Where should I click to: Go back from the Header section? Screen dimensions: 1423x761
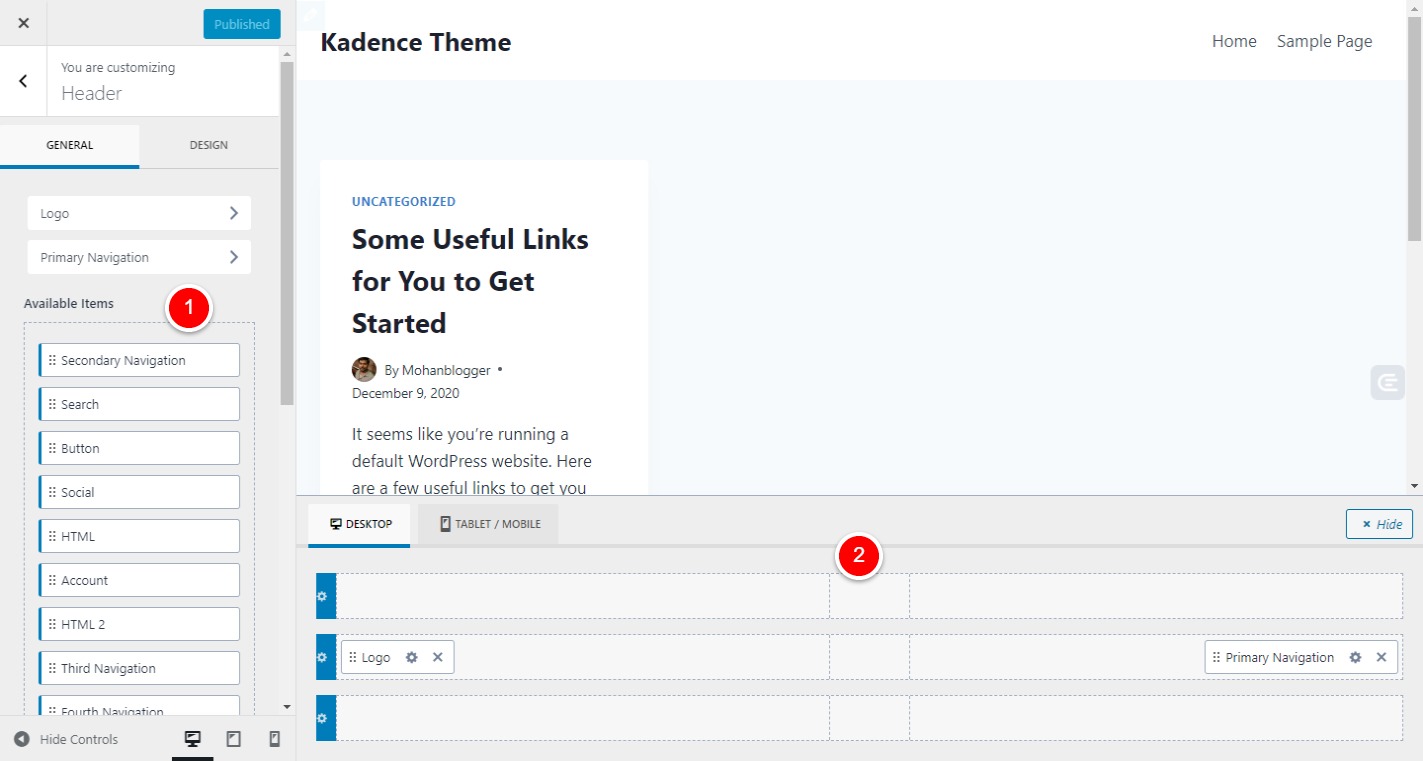[x=23, y=81]
